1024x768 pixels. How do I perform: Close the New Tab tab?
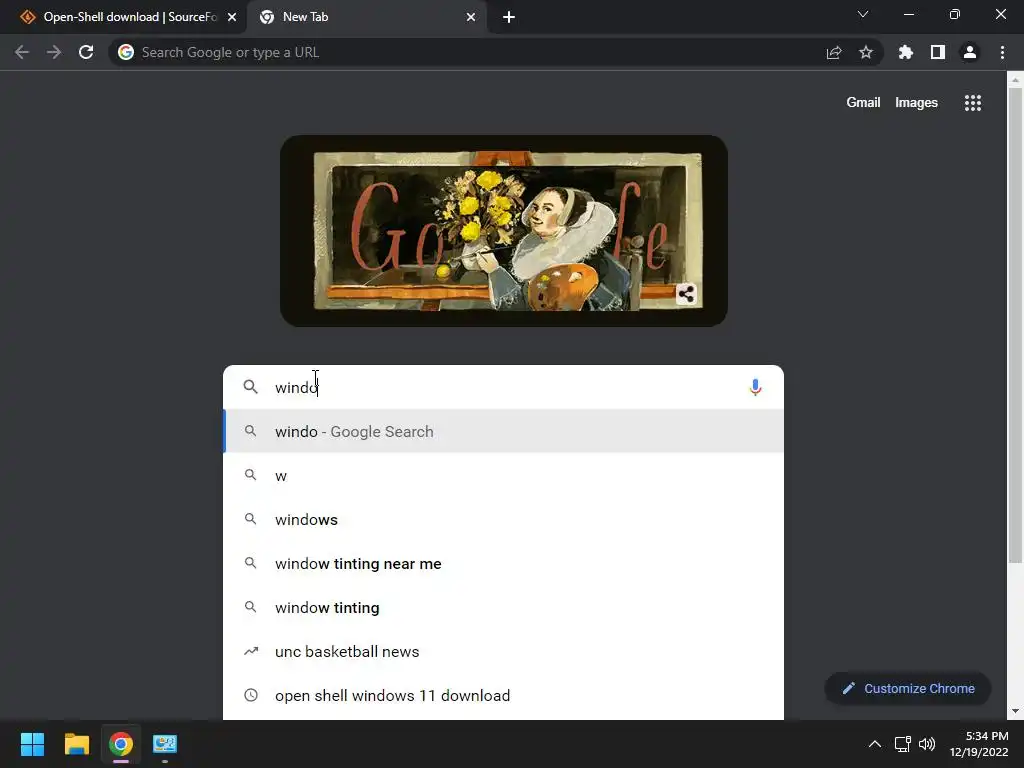pos(471,17)
